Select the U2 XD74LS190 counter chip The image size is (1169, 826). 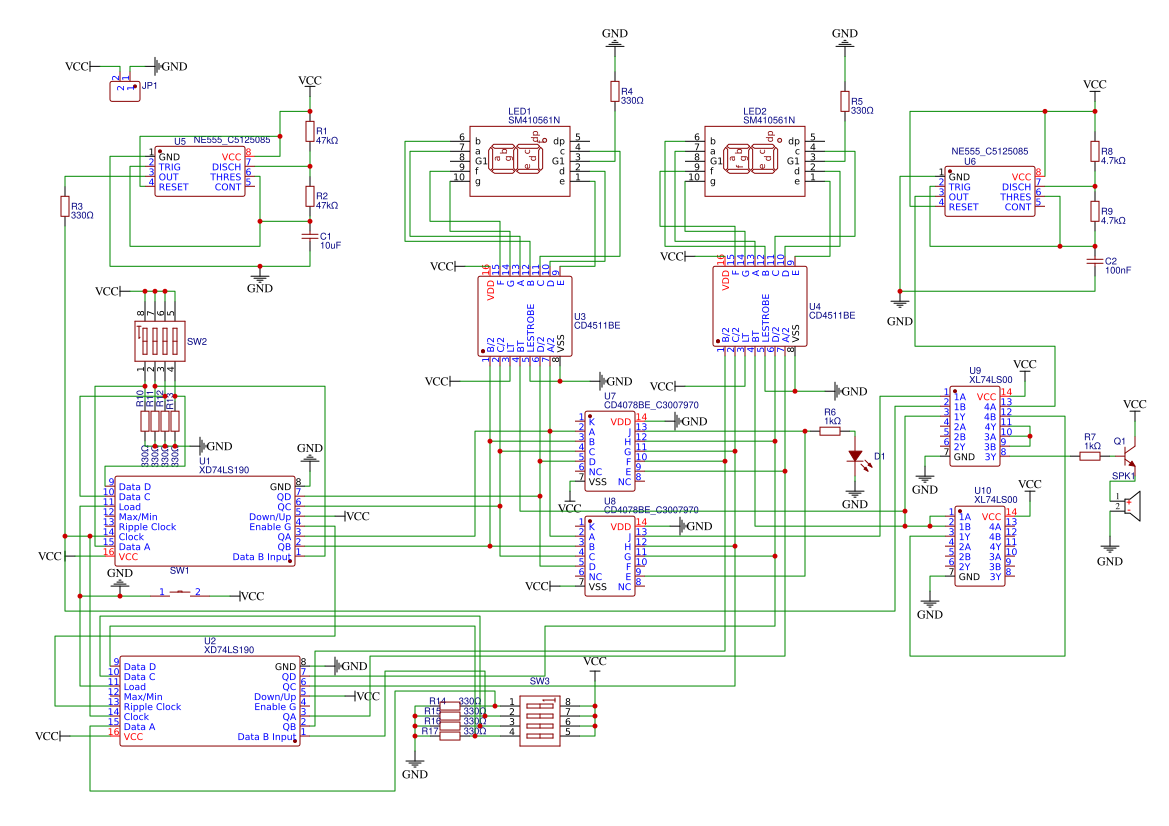click(209, 700)
